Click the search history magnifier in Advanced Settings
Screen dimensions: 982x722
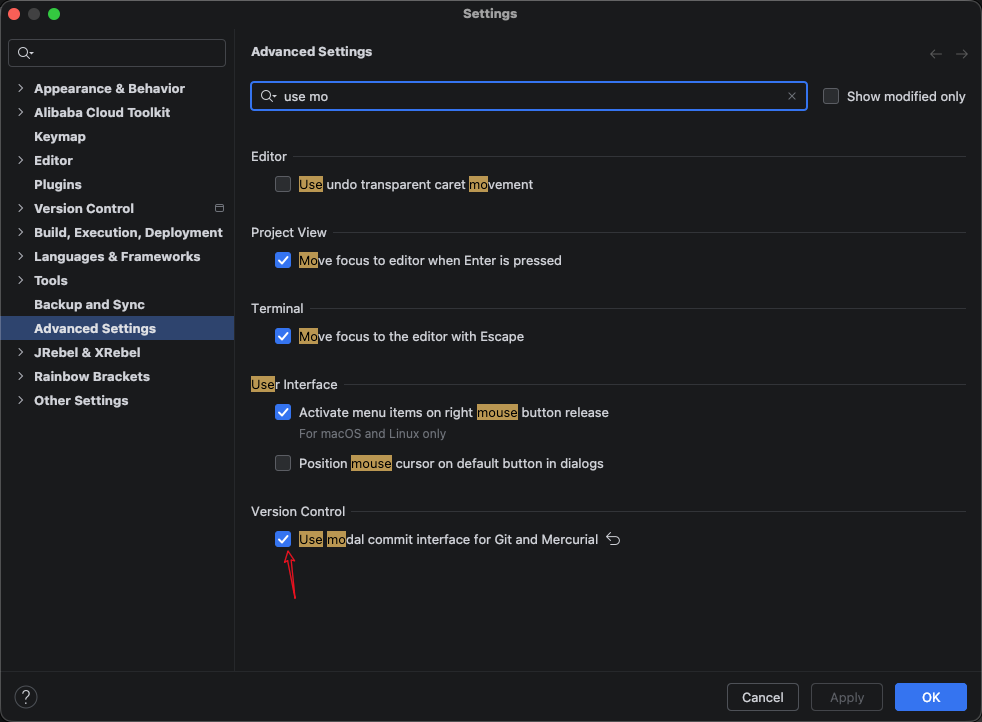tap(267, 96)
